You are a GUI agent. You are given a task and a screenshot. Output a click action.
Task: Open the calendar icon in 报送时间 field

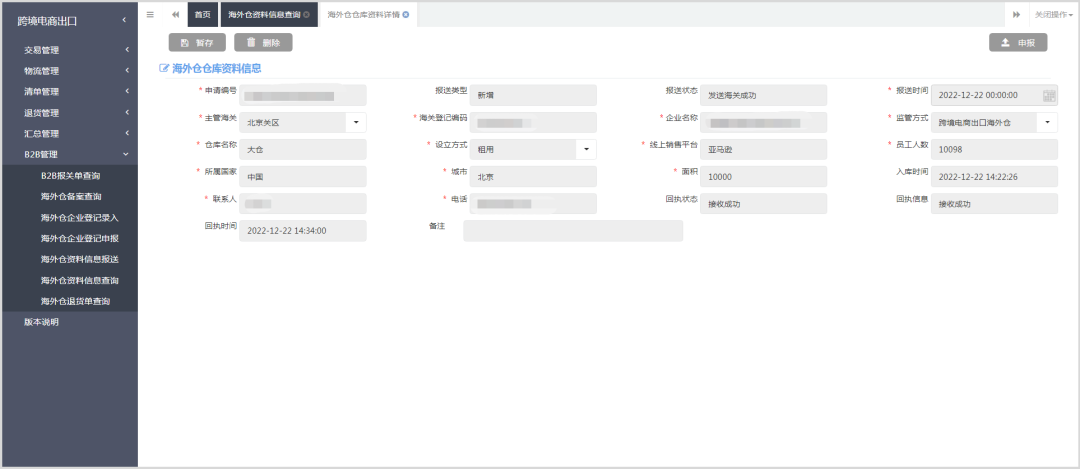tap(1049, 95)
